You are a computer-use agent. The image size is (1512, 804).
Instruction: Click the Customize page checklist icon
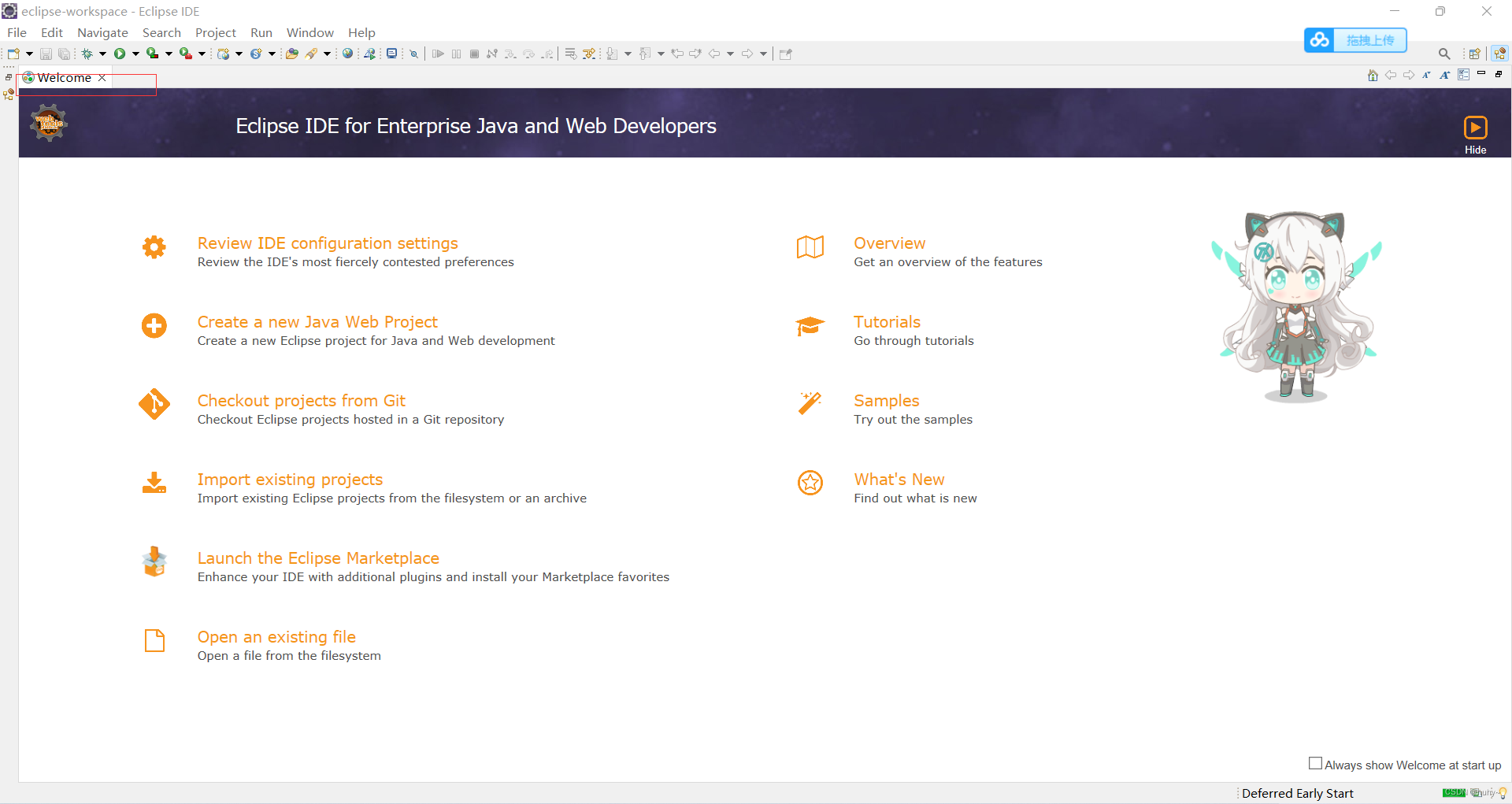(x=1463, y=75)
